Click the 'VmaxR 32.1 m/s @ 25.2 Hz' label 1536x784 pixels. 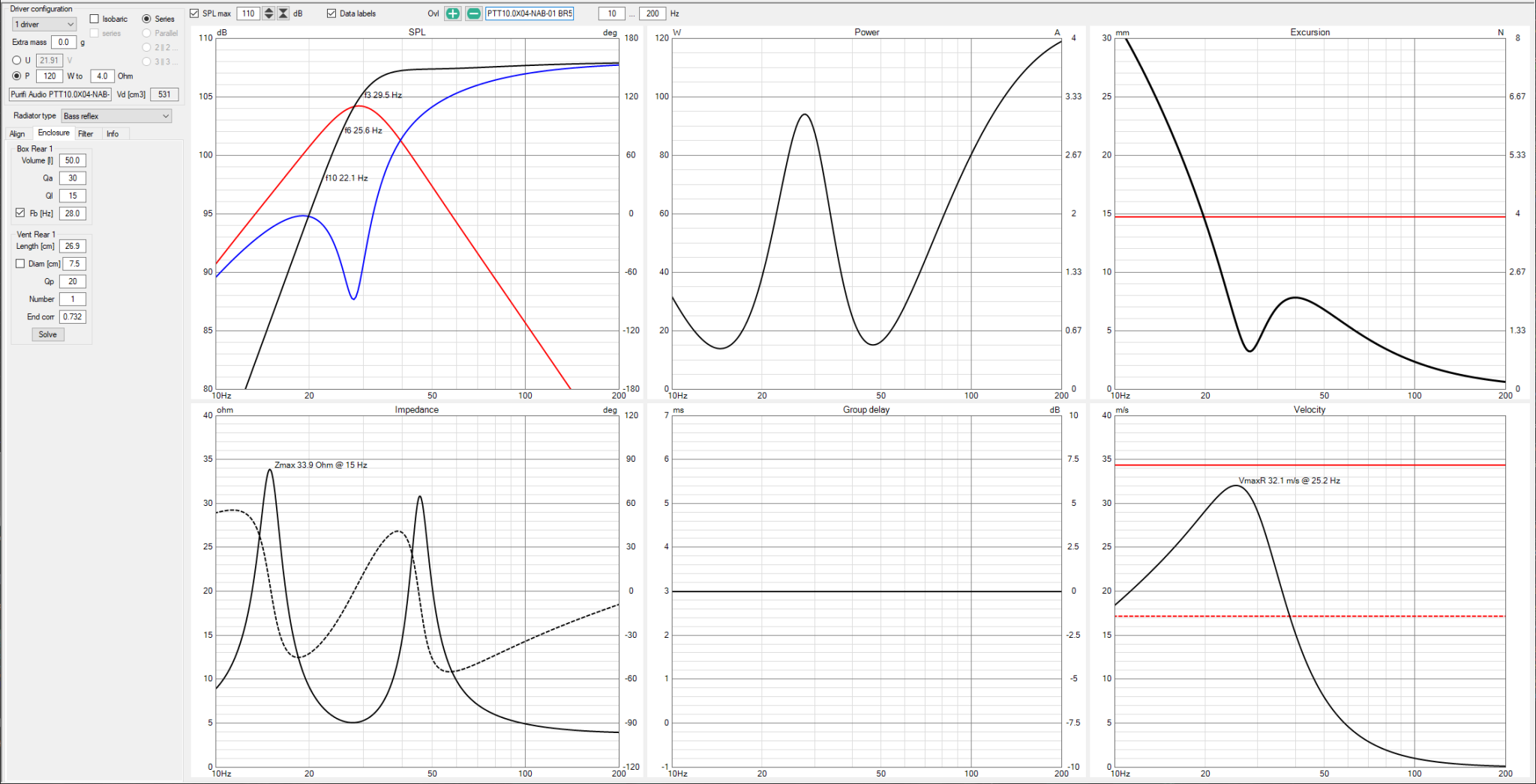tap(1289, 480)
